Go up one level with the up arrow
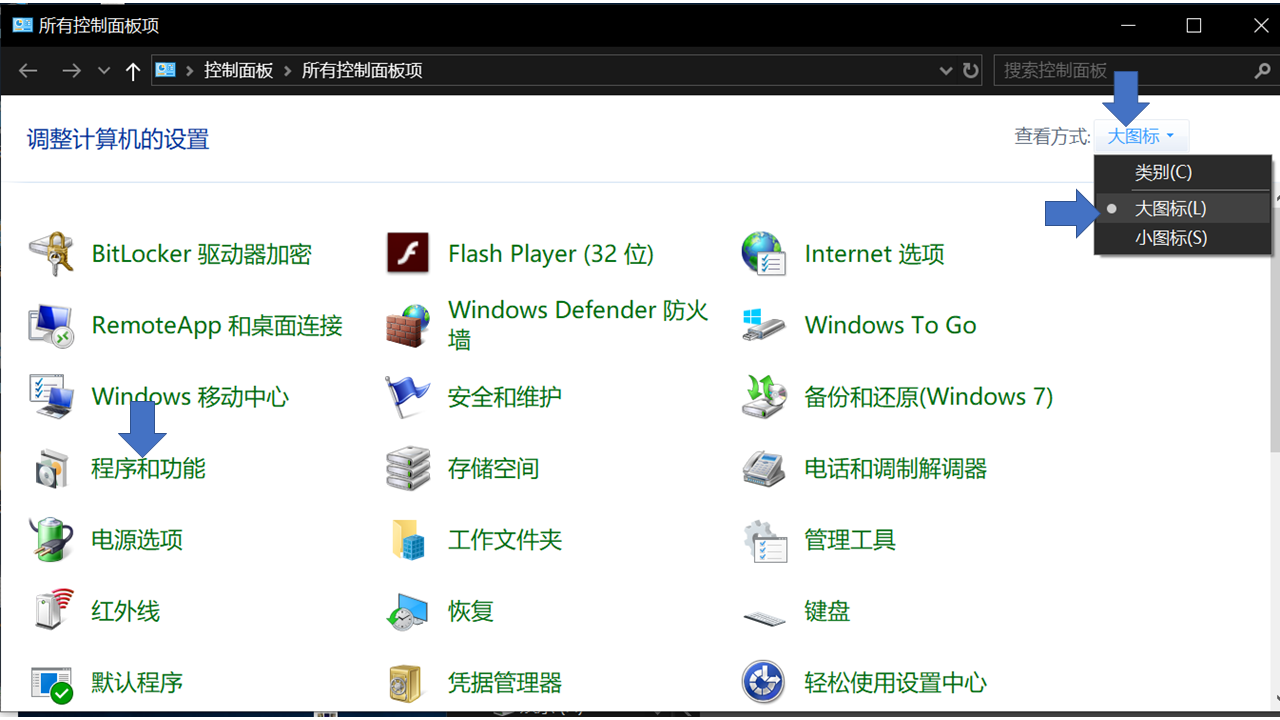The image size is (1280, 720). (133, 71)
